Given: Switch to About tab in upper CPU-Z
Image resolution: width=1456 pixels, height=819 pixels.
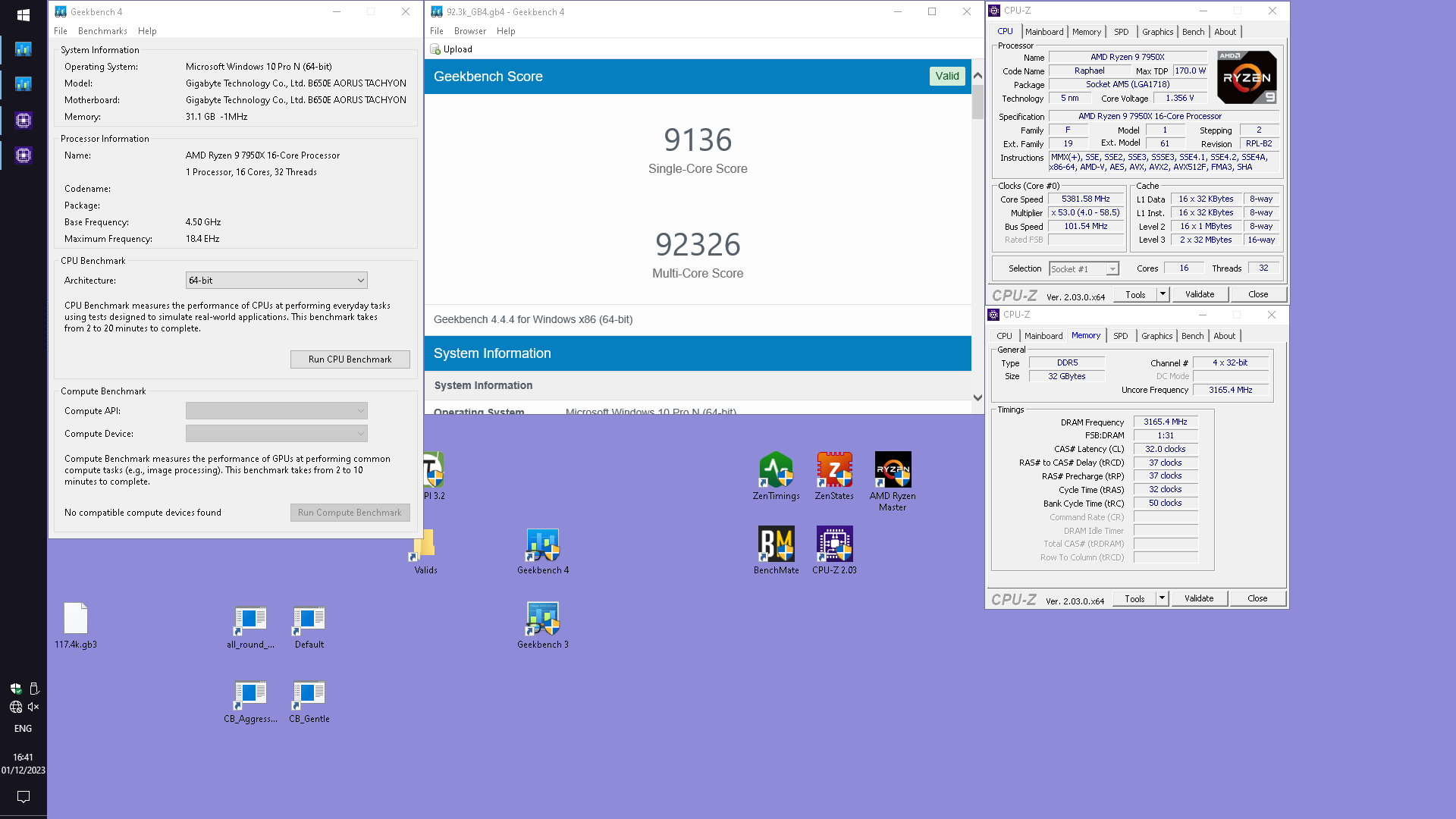Looking at the screenshot, I should click(x=1225, y=32).
